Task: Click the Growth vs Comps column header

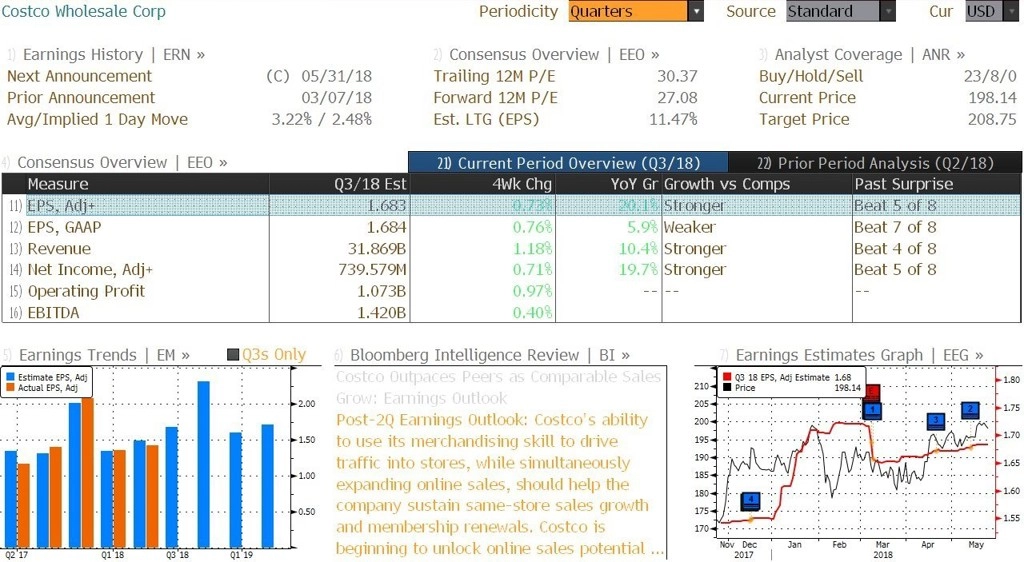Action: [757, 184]
